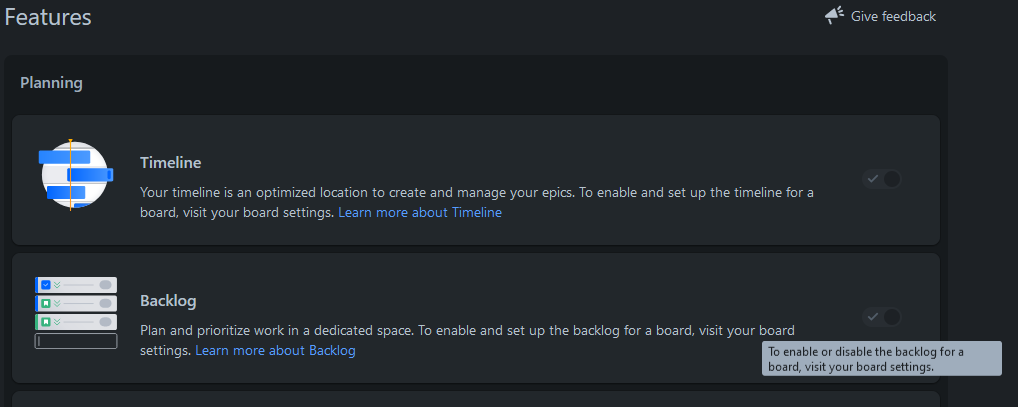Click the Backlog feature illustration icon
1018x407 pixels.
(x=76, y=313)
